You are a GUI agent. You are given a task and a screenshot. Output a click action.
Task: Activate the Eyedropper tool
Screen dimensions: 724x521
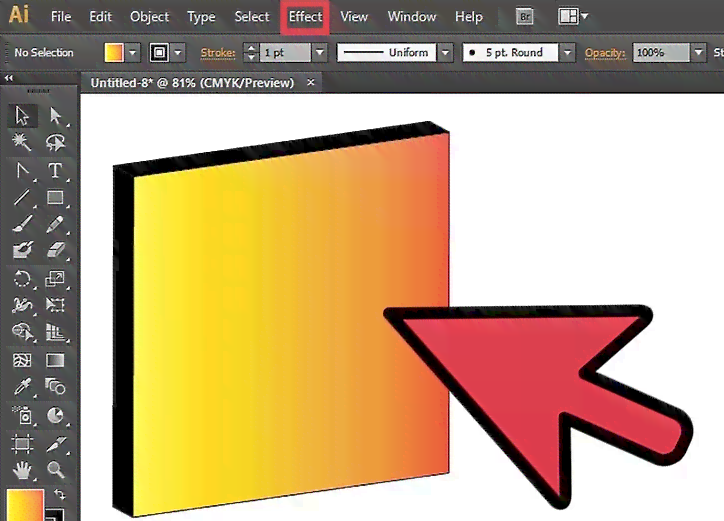click(x=22, y=387)
